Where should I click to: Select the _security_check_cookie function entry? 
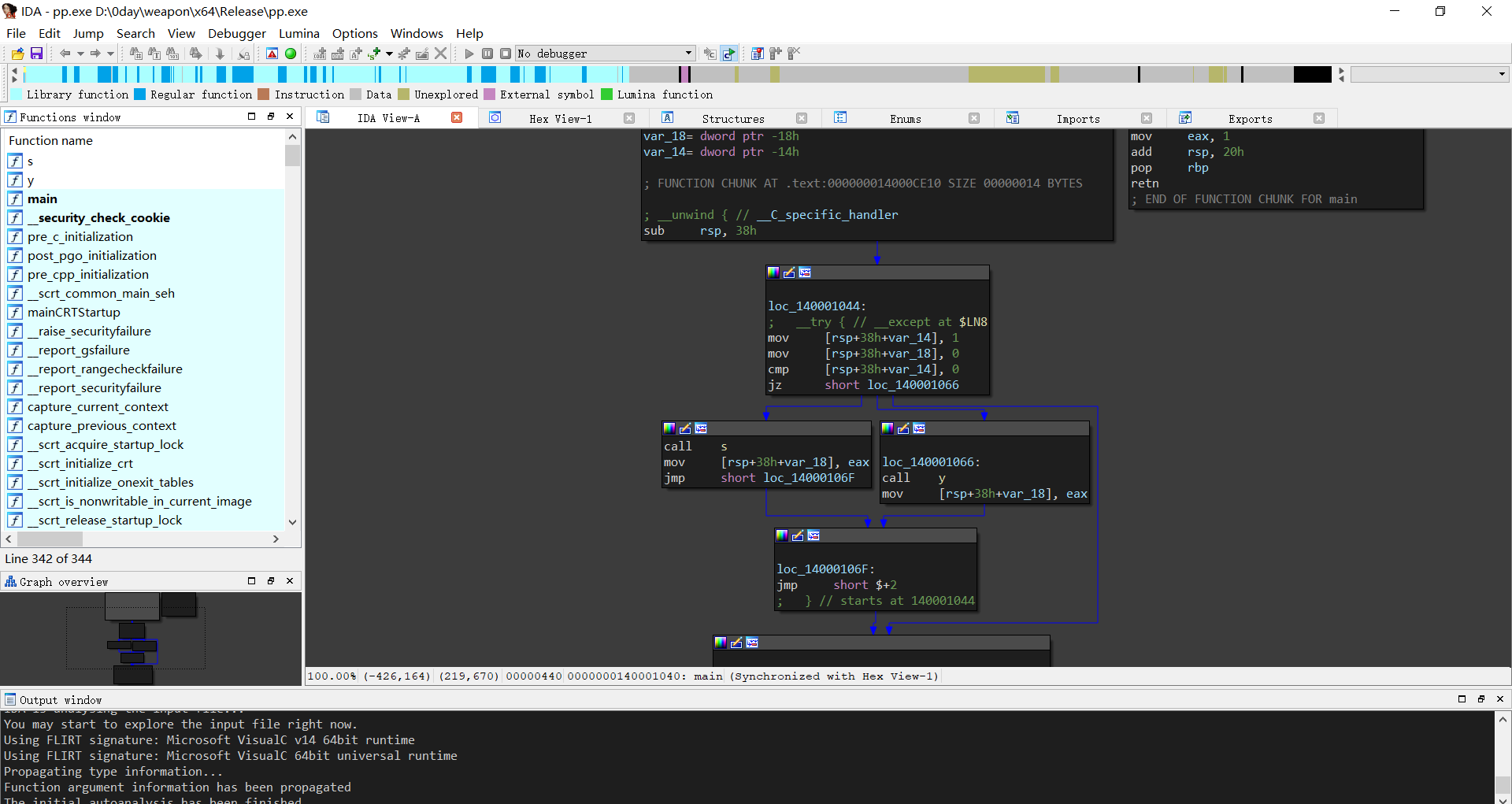coord(98,218)
